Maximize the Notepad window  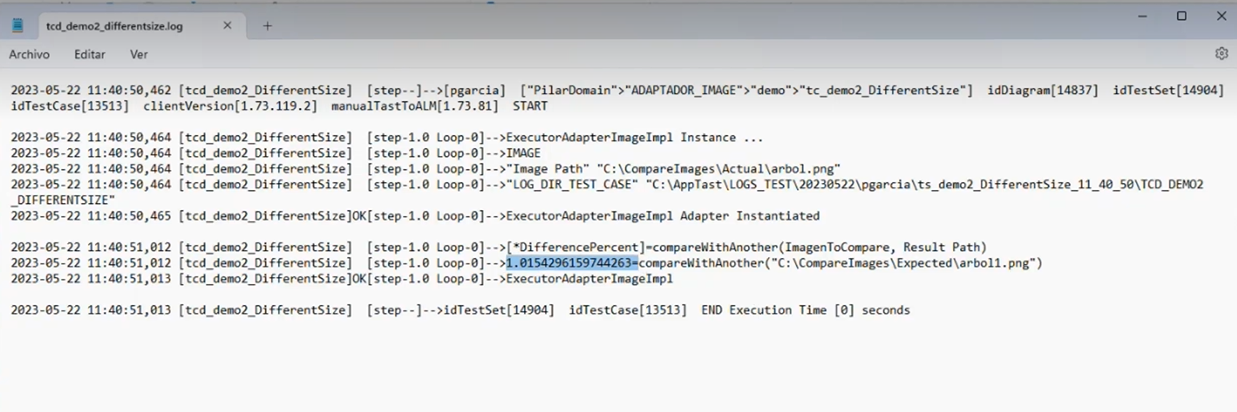[1181, 16]
